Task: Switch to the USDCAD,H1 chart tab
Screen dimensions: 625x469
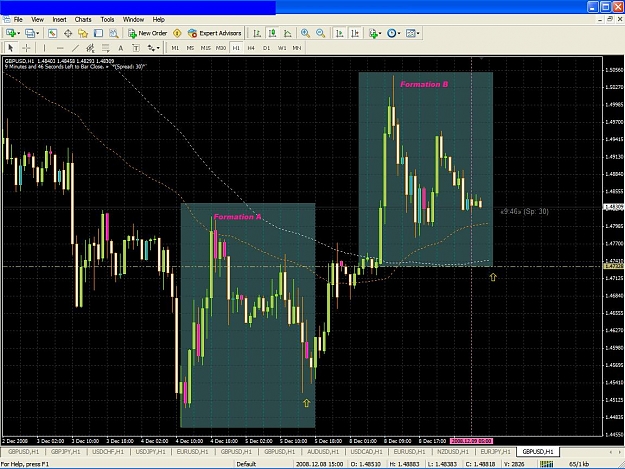Action: (x=366, y=452)
